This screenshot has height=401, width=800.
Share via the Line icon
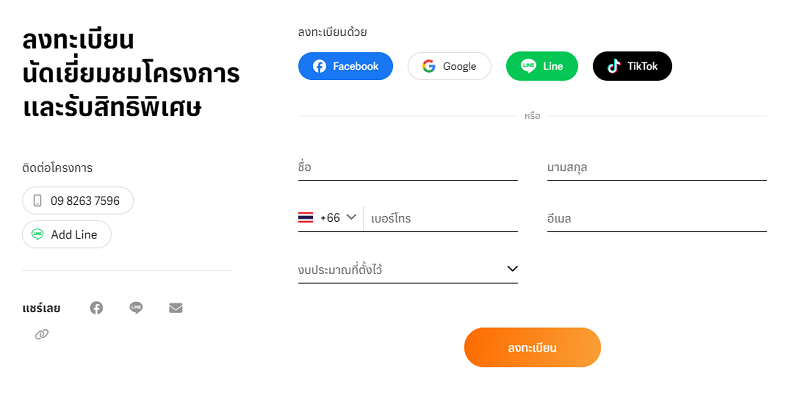(x=136, y=308)
